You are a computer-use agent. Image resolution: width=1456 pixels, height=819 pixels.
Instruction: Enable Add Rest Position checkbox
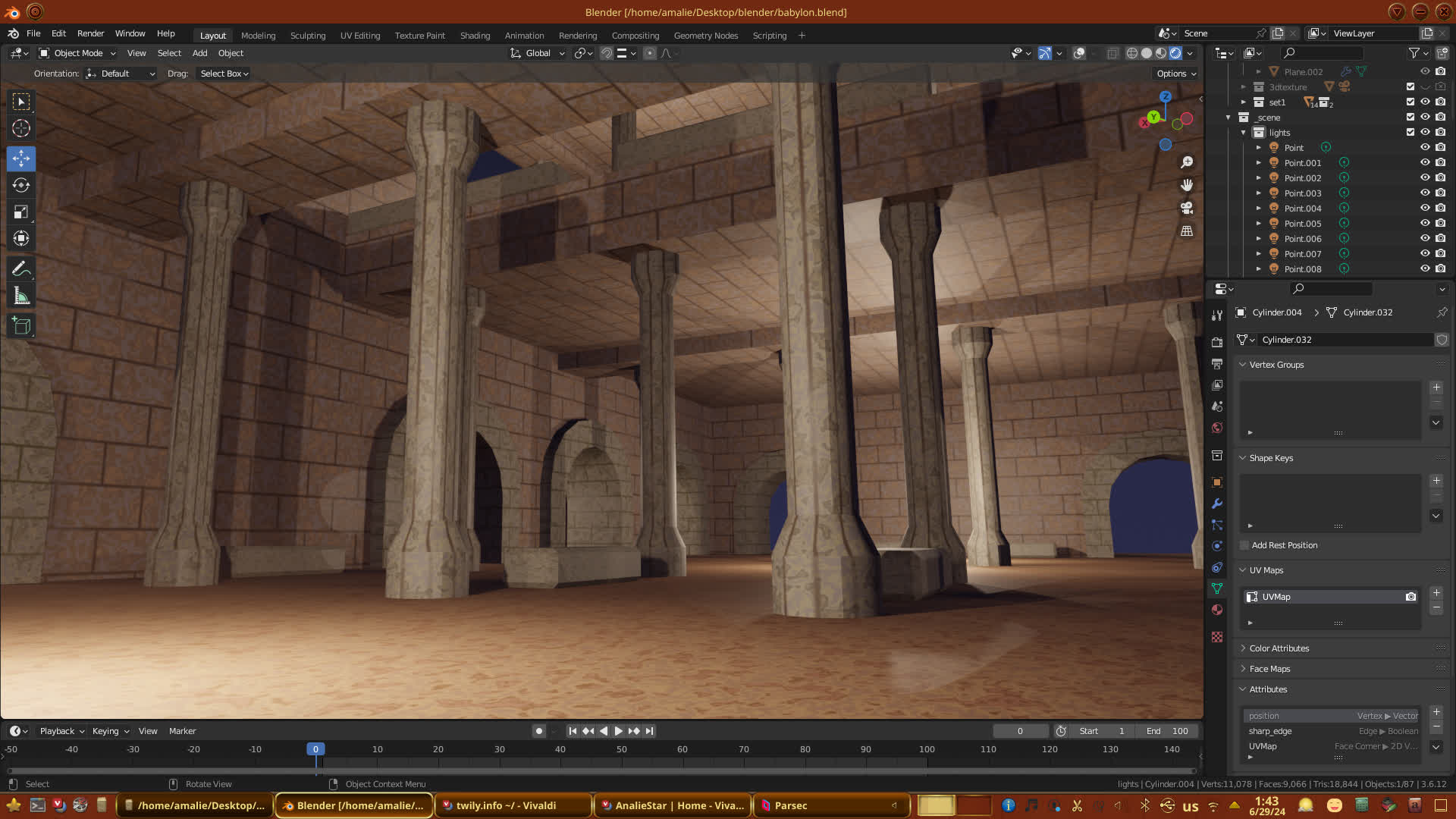click(x=1244, y=545)
